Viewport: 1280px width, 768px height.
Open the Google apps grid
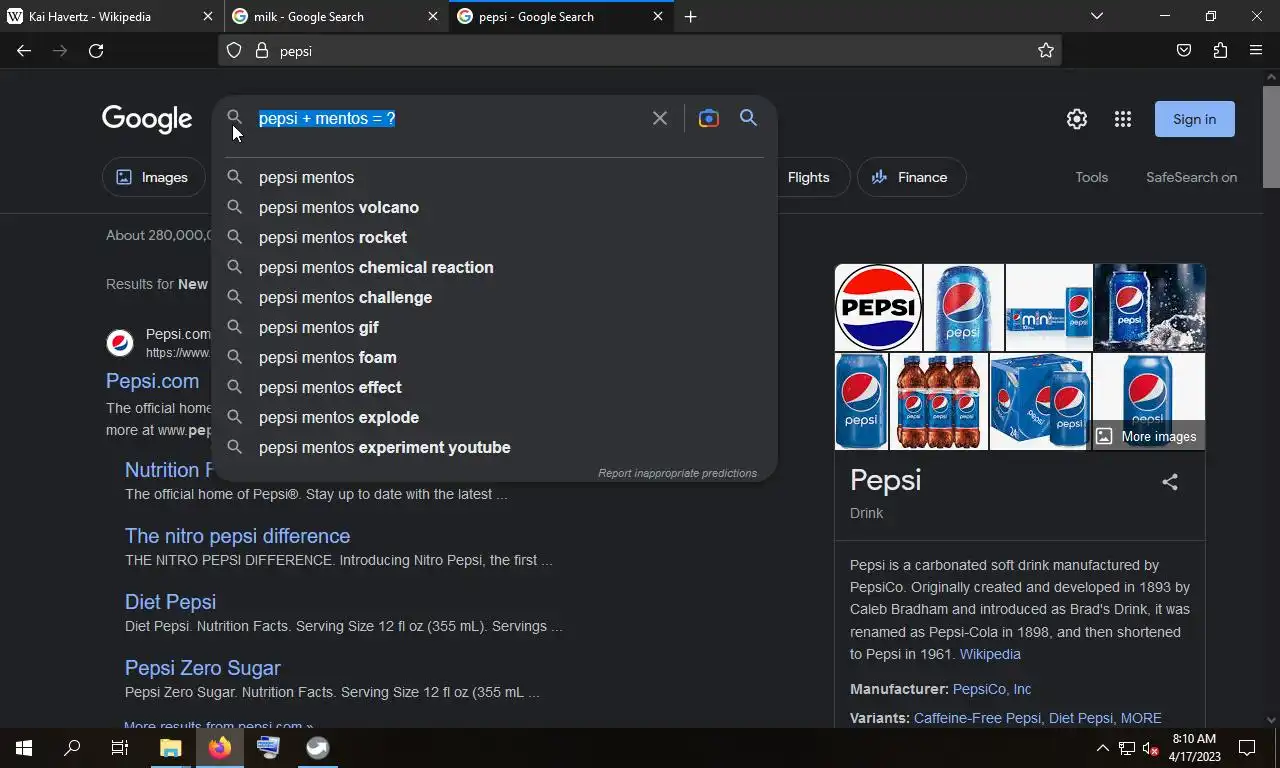tap(1123, 119)
